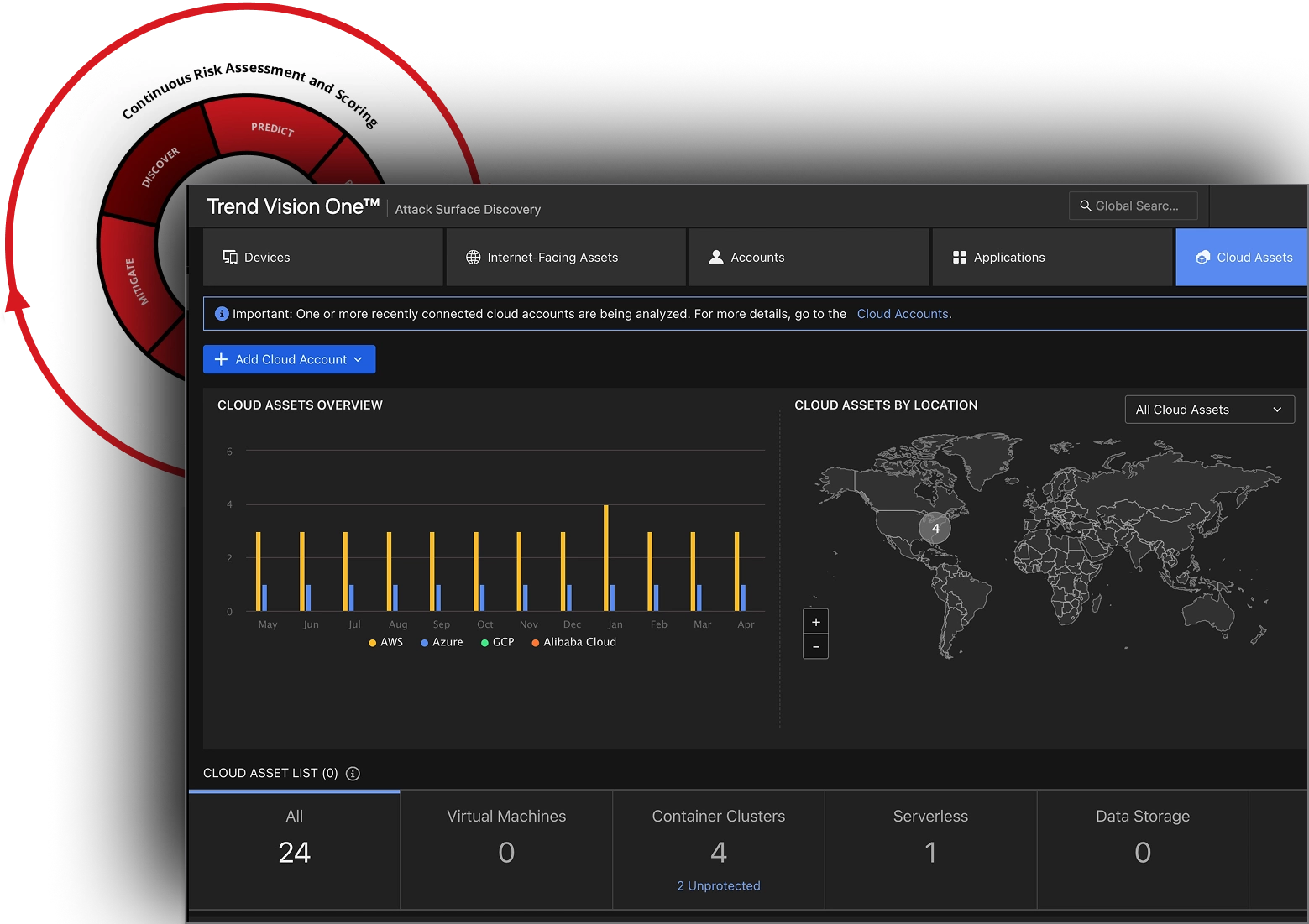Click the magnifier icon in Global Search
1309x924 pixels.
click(x=1086, y=206)
